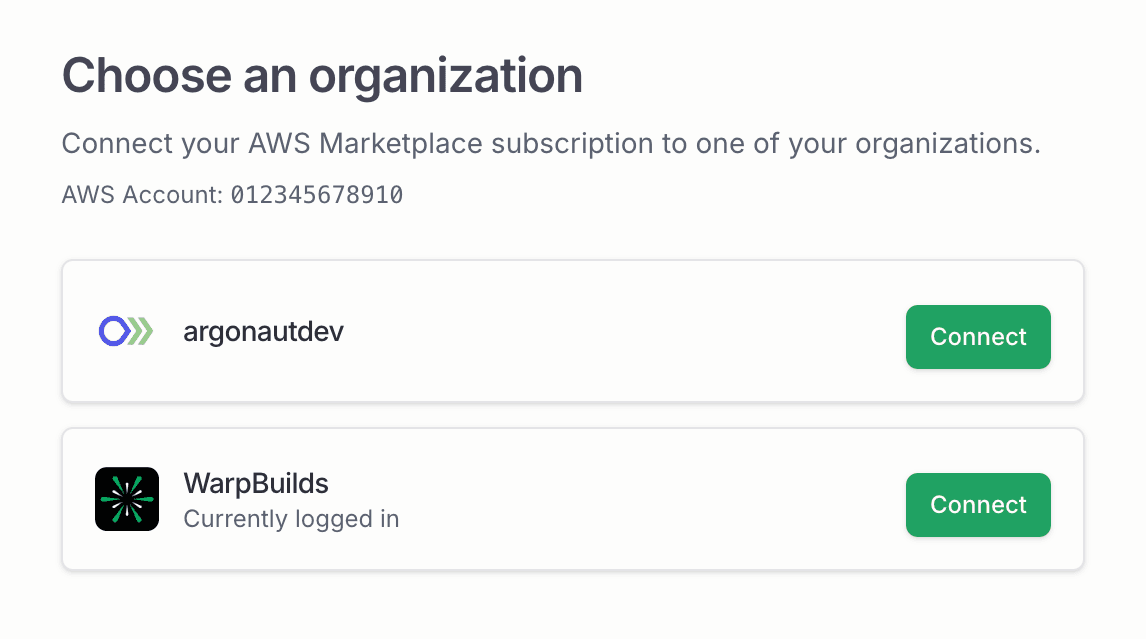Select the argonautdev organization card
Screen dimensions: 1146x639
click(x=573, y=331)
